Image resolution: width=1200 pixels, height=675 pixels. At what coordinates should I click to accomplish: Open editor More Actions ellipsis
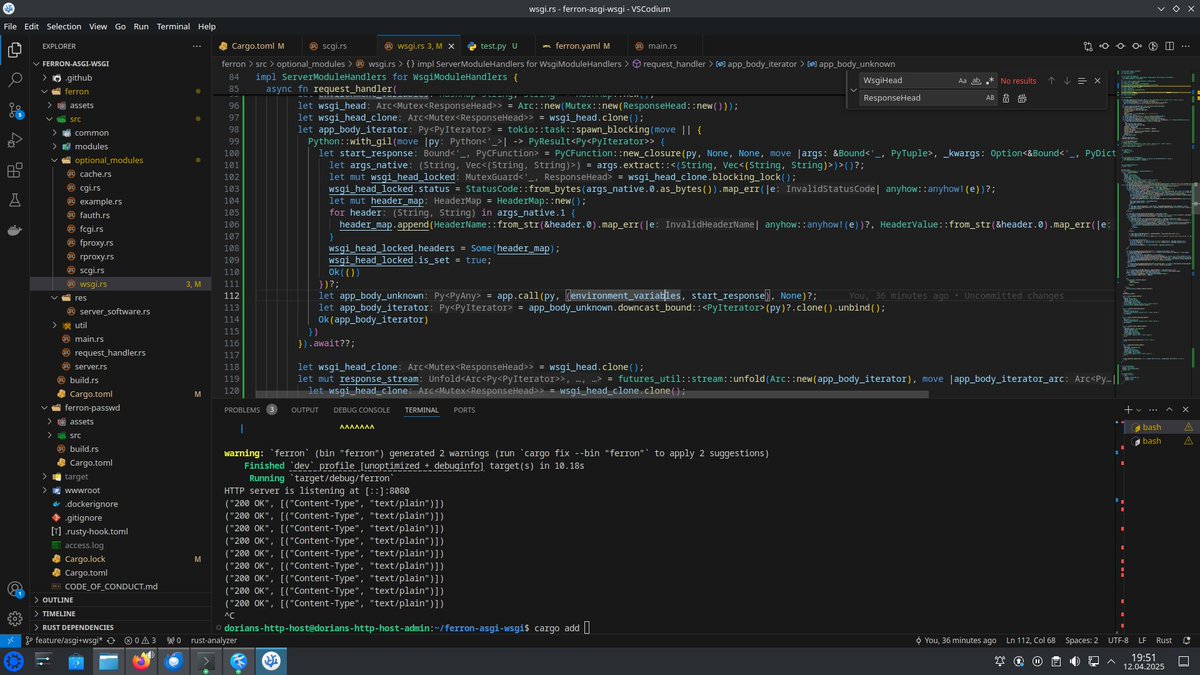click(x=1187, y=46)
